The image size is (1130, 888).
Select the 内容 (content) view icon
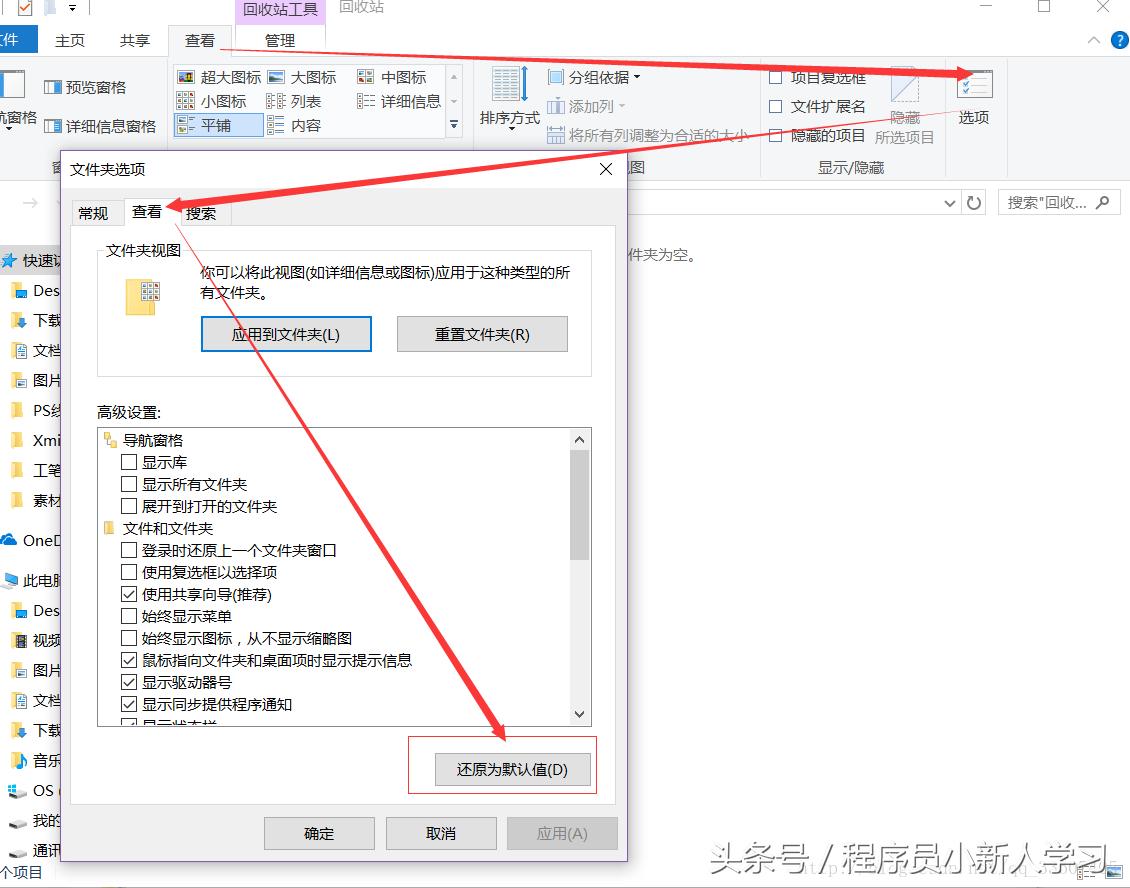303,124
